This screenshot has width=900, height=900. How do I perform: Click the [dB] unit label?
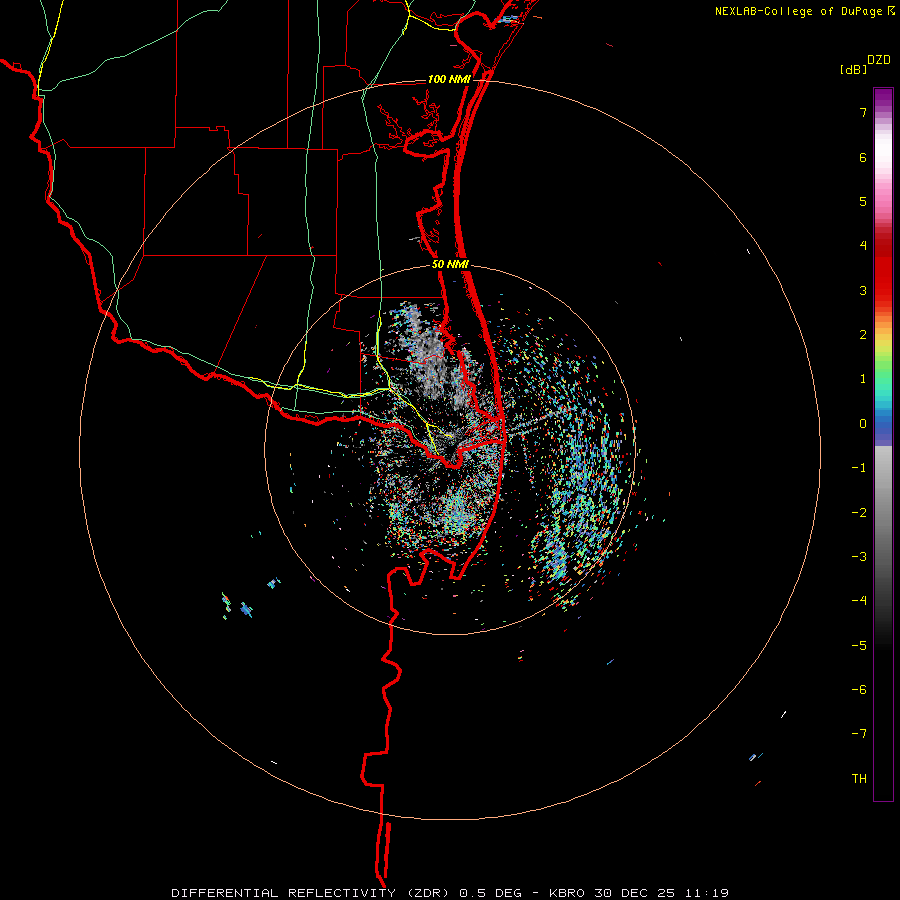click(853, 69)
